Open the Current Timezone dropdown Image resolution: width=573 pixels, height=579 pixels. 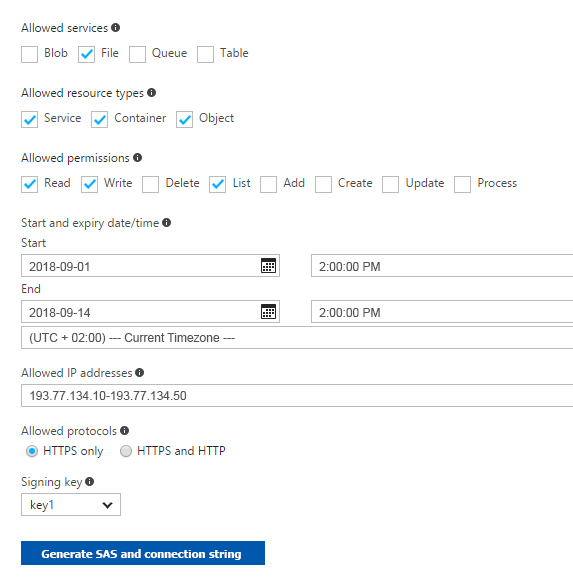(297, 338)
